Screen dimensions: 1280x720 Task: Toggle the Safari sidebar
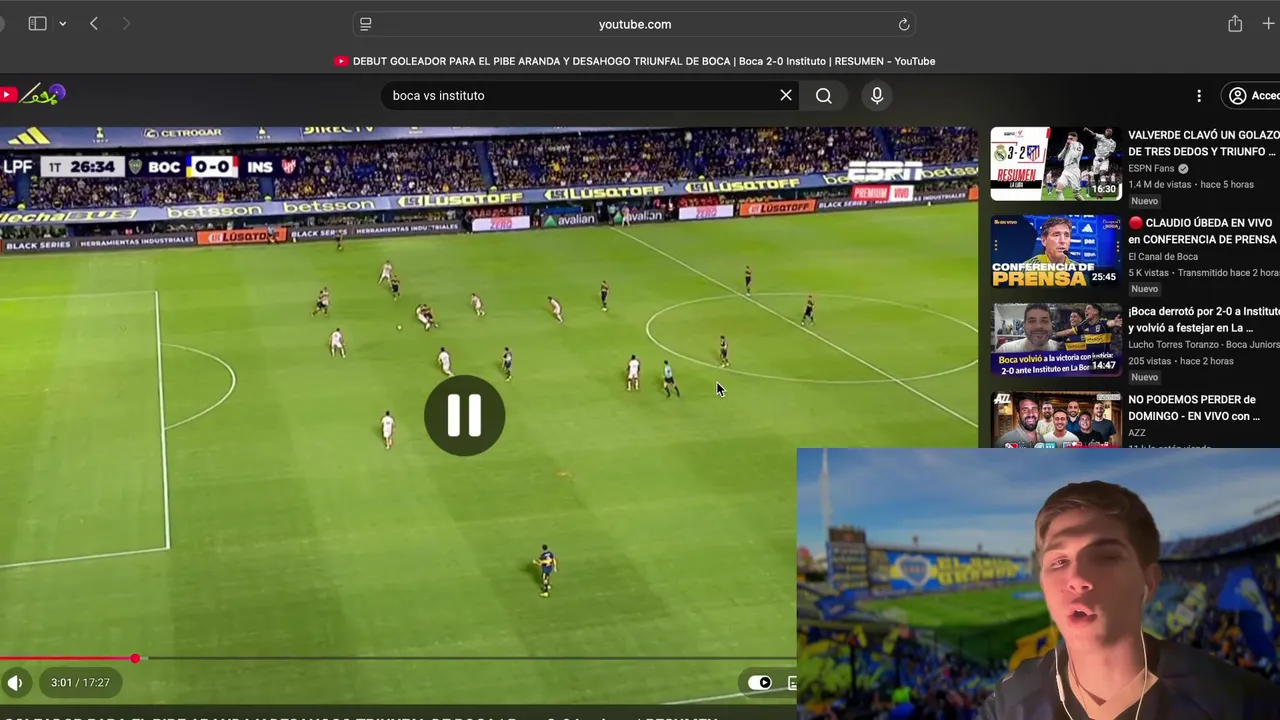pyautogui.click(x=37, y=24)
